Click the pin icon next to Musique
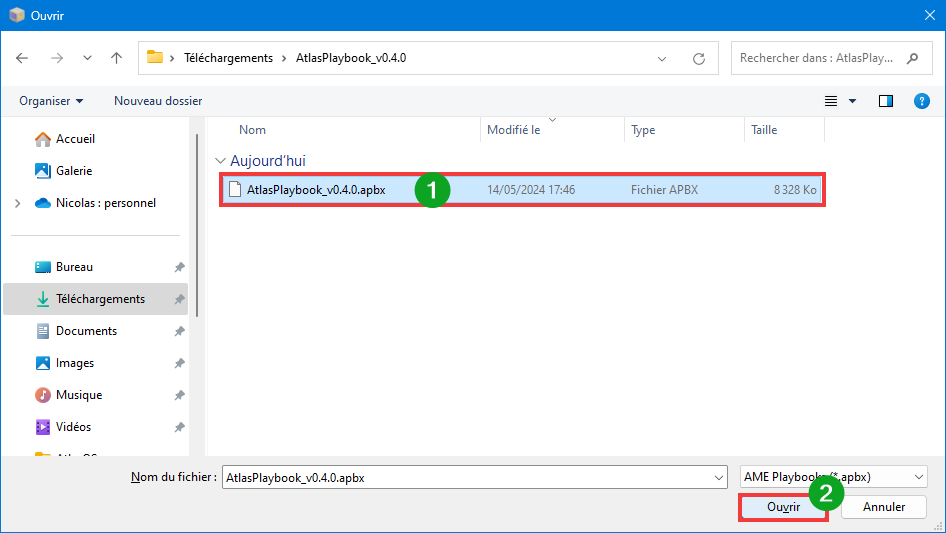Viewport: 946px width, 533px height. coord(179,395)
